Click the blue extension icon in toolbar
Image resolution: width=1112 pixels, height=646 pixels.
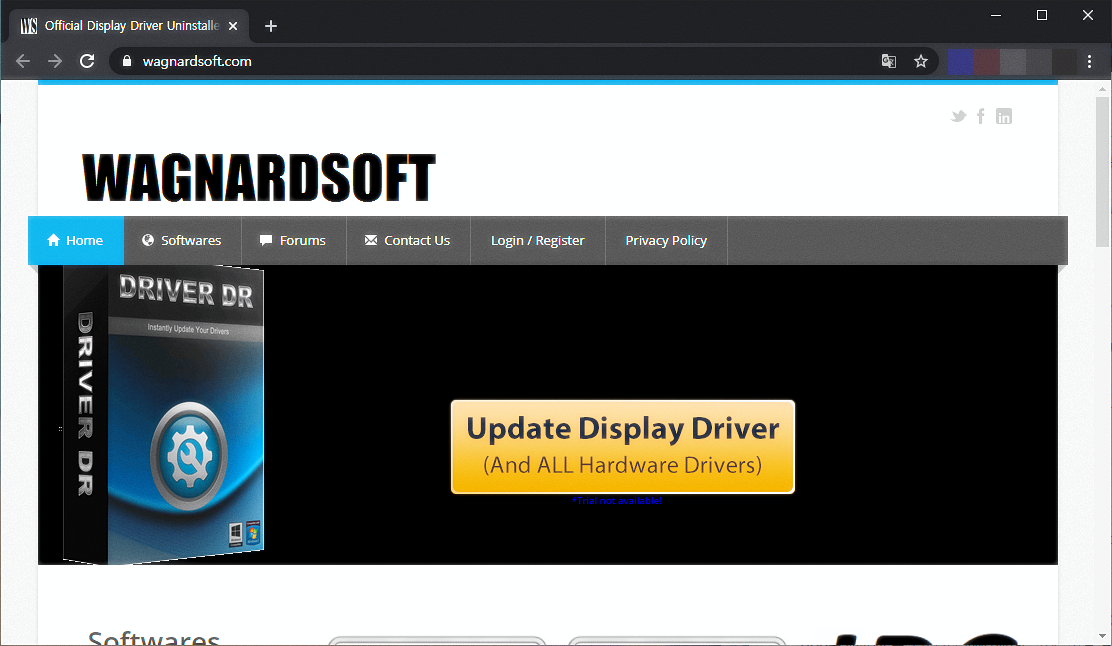[x=961, y=62]
